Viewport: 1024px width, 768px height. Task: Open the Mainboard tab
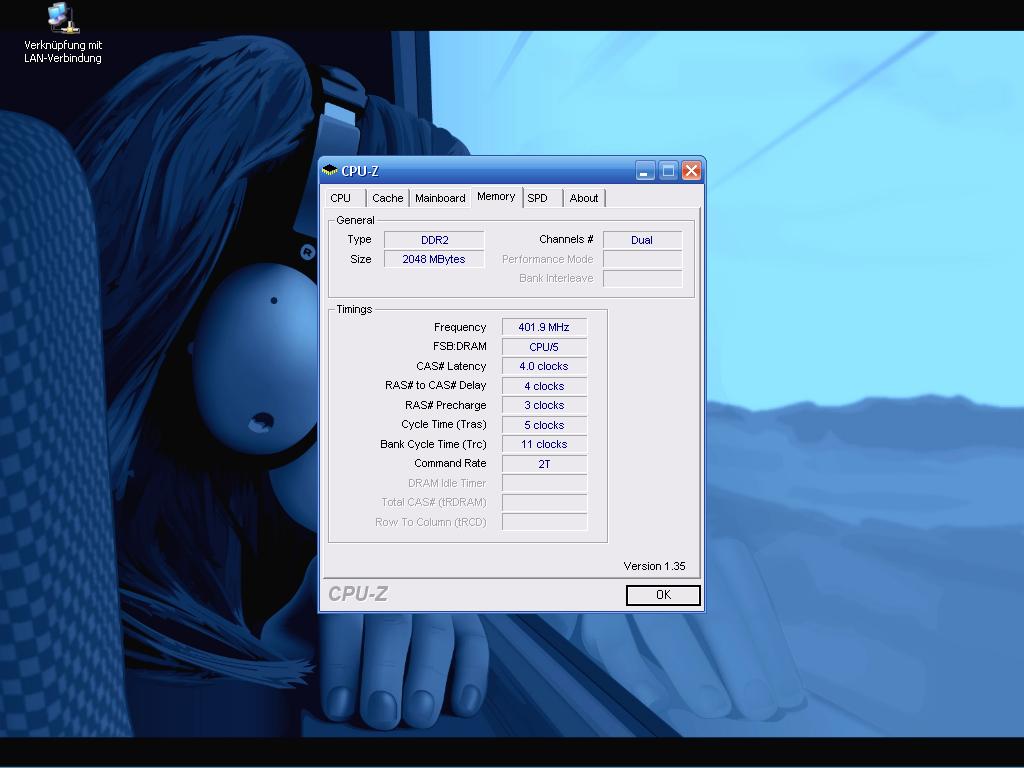(x=440, y=198)
